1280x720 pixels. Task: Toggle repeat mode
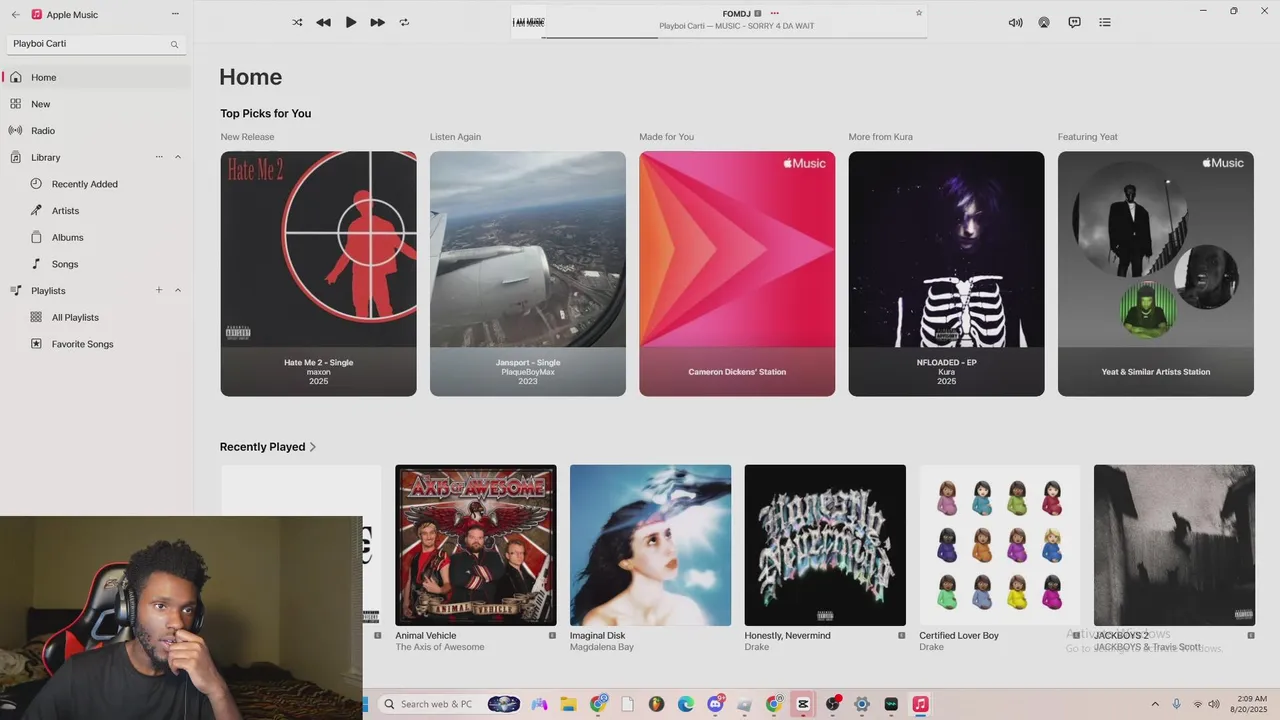click(404, 22)
